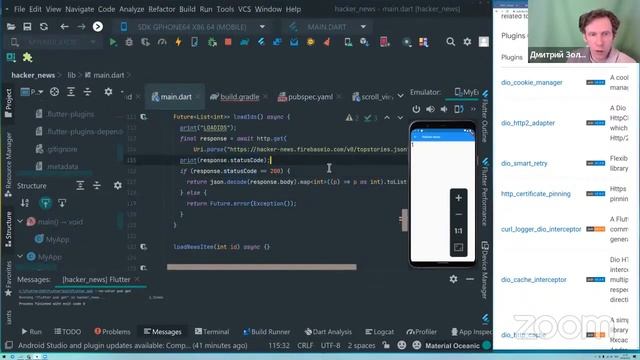640x360 pixels.
Task: Click the locate target icon in Project panel
Action: (54, 92)
